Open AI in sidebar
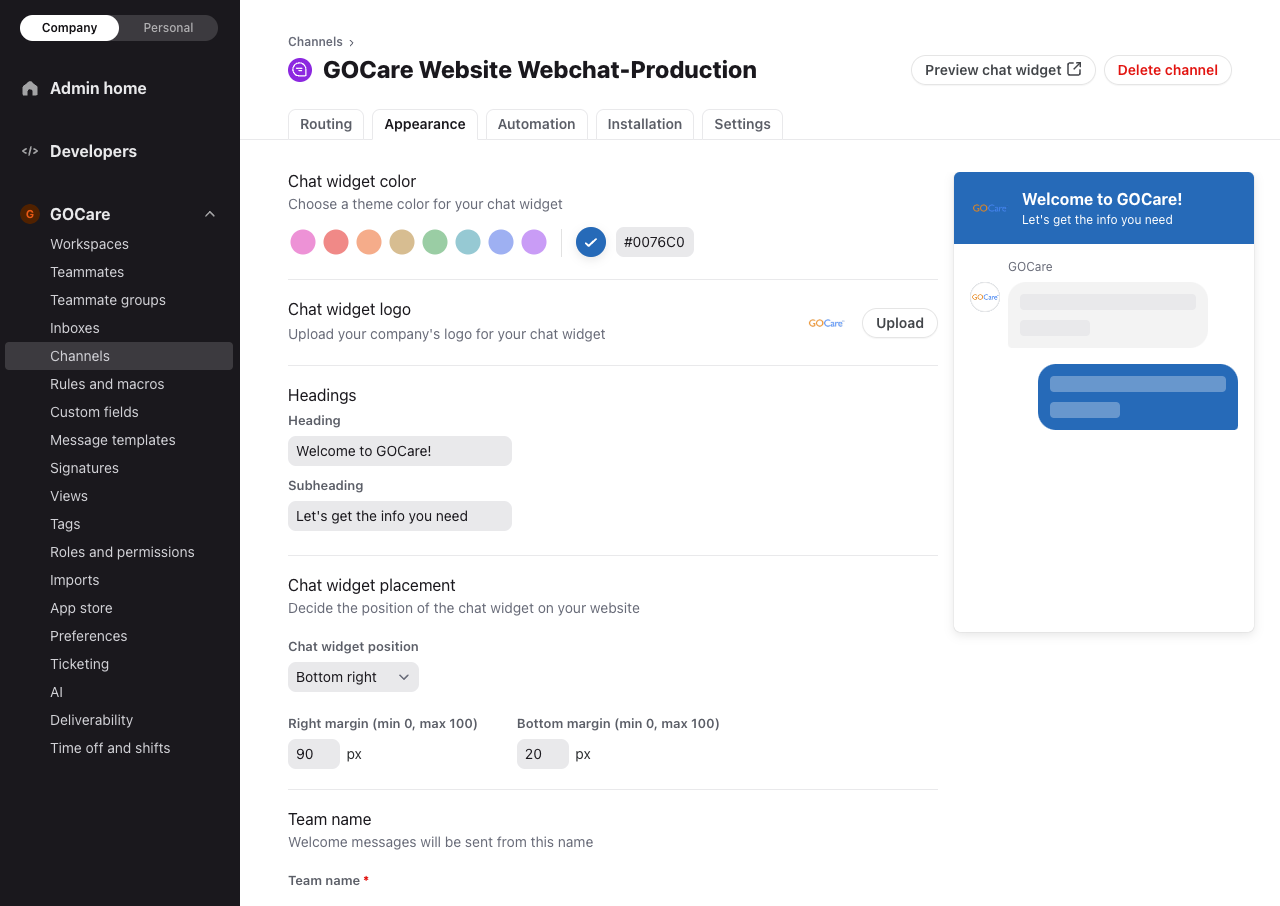The width and height of the screenshot is (1280, 906). point(119,692)
